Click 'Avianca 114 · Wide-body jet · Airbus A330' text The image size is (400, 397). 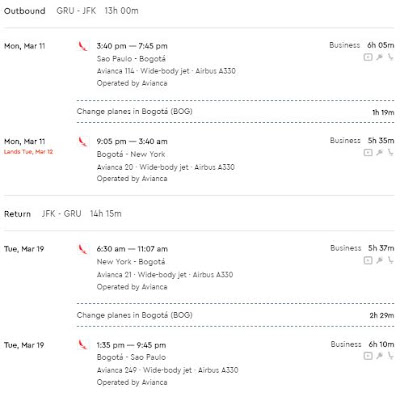[166, 71]
